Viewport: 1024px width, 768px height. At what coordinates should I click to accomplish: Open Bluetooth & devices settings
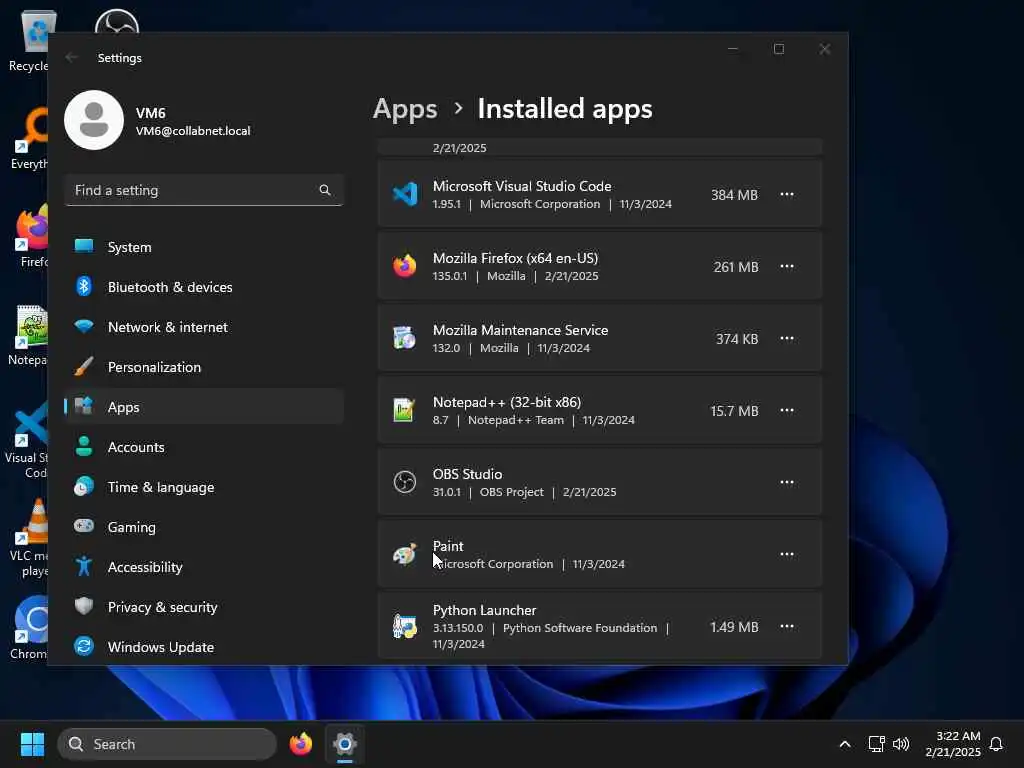point(204,287)
